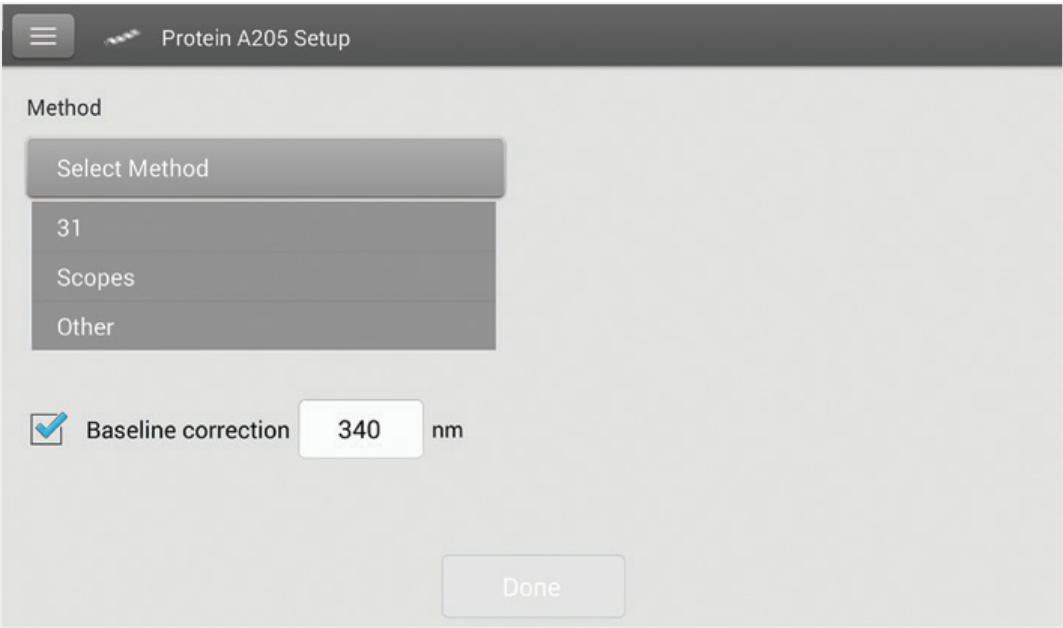The height and width of the screenshot is (628, 1063).
Task: Click the nm unit label
Action: (x=447, y=430)
